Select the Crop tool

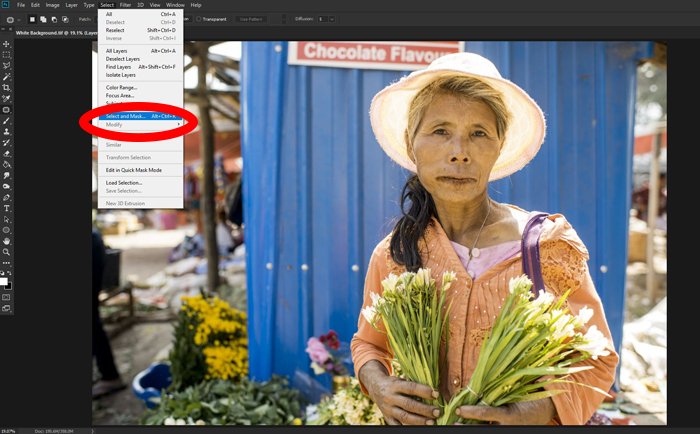[6, 87]
